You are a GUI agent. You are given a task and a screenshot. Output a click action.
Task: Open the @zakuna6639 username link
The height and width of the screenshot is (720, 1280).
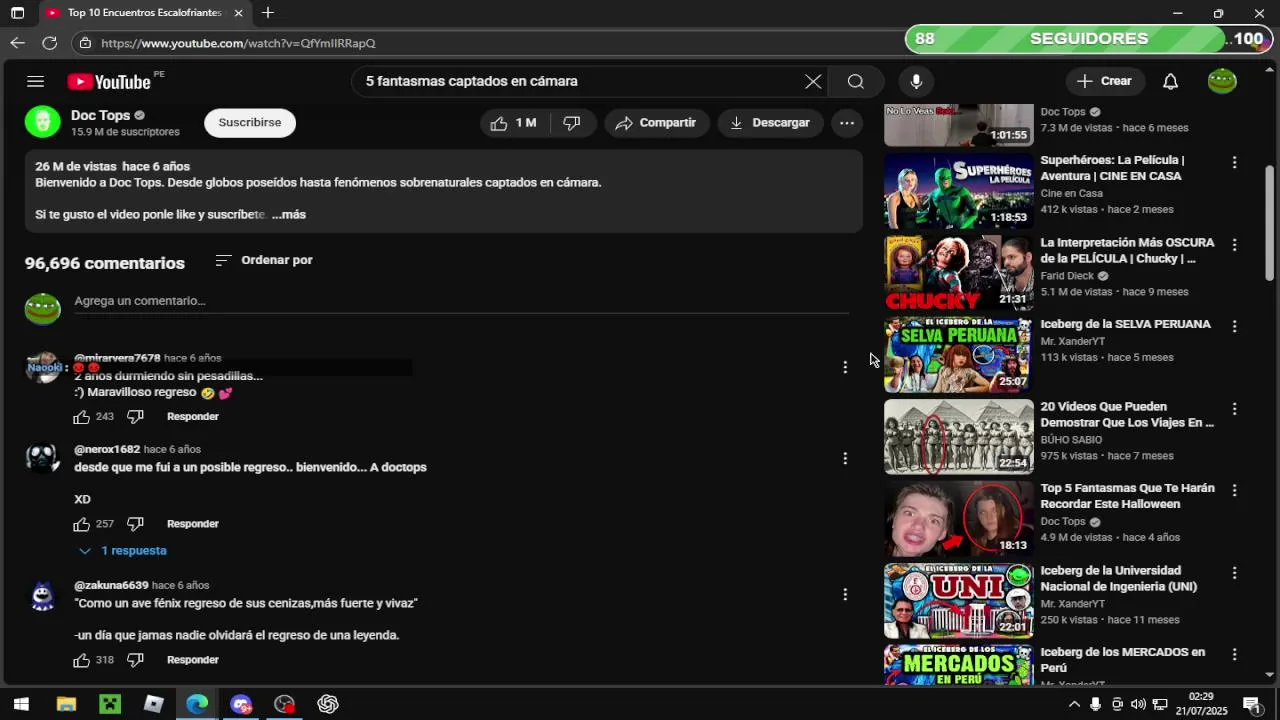pyautogui.click(x=111, y=585)
